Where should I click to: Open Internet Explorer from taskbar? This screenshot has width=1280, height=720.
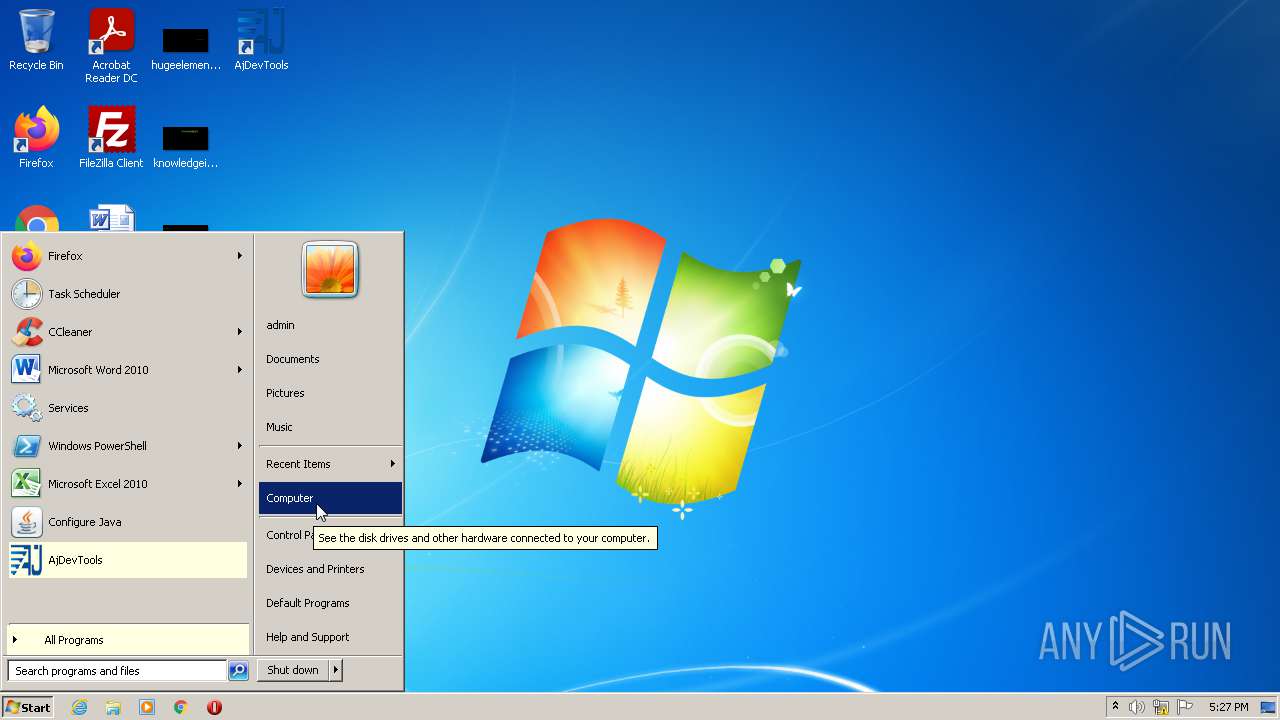pyautogui.click(x=79, y=707)
